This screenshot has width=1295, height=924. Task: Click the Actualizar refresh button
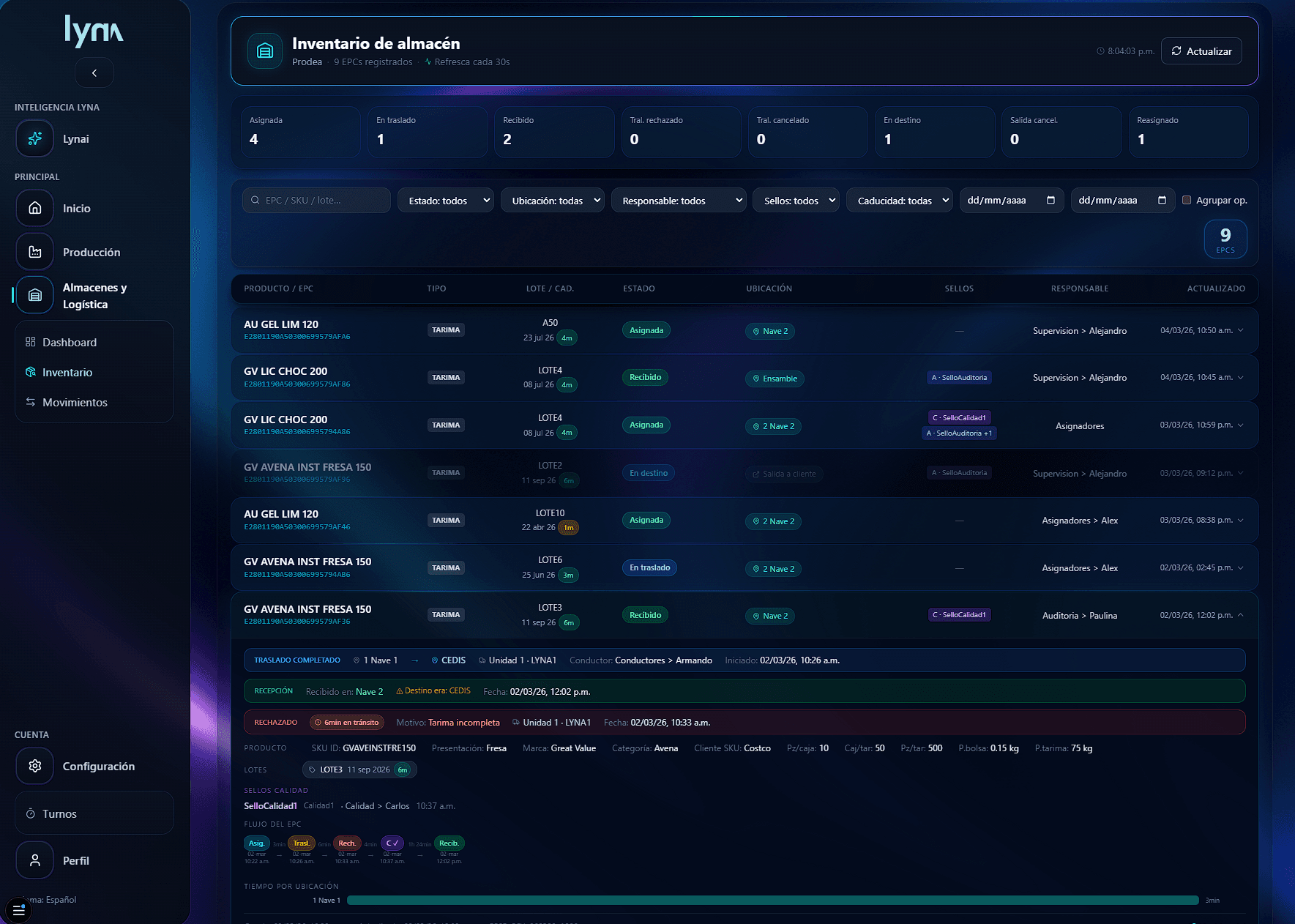click(x=1201, y=51)
